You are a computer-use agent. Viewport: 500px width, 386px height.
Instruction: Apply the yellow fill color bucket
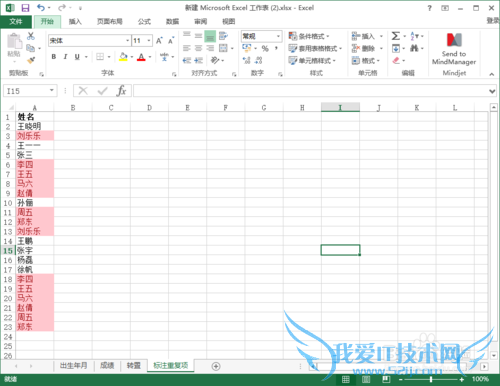(123, 57)
